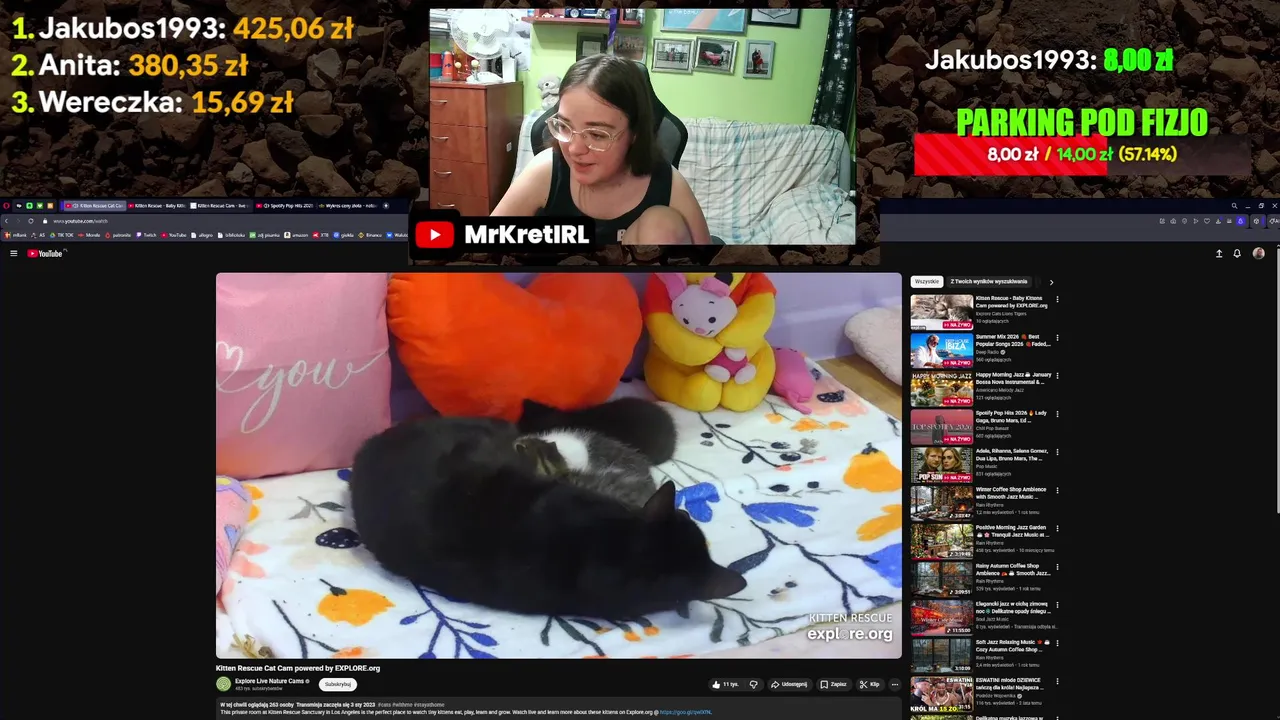Reload the YouTube page

30,221
